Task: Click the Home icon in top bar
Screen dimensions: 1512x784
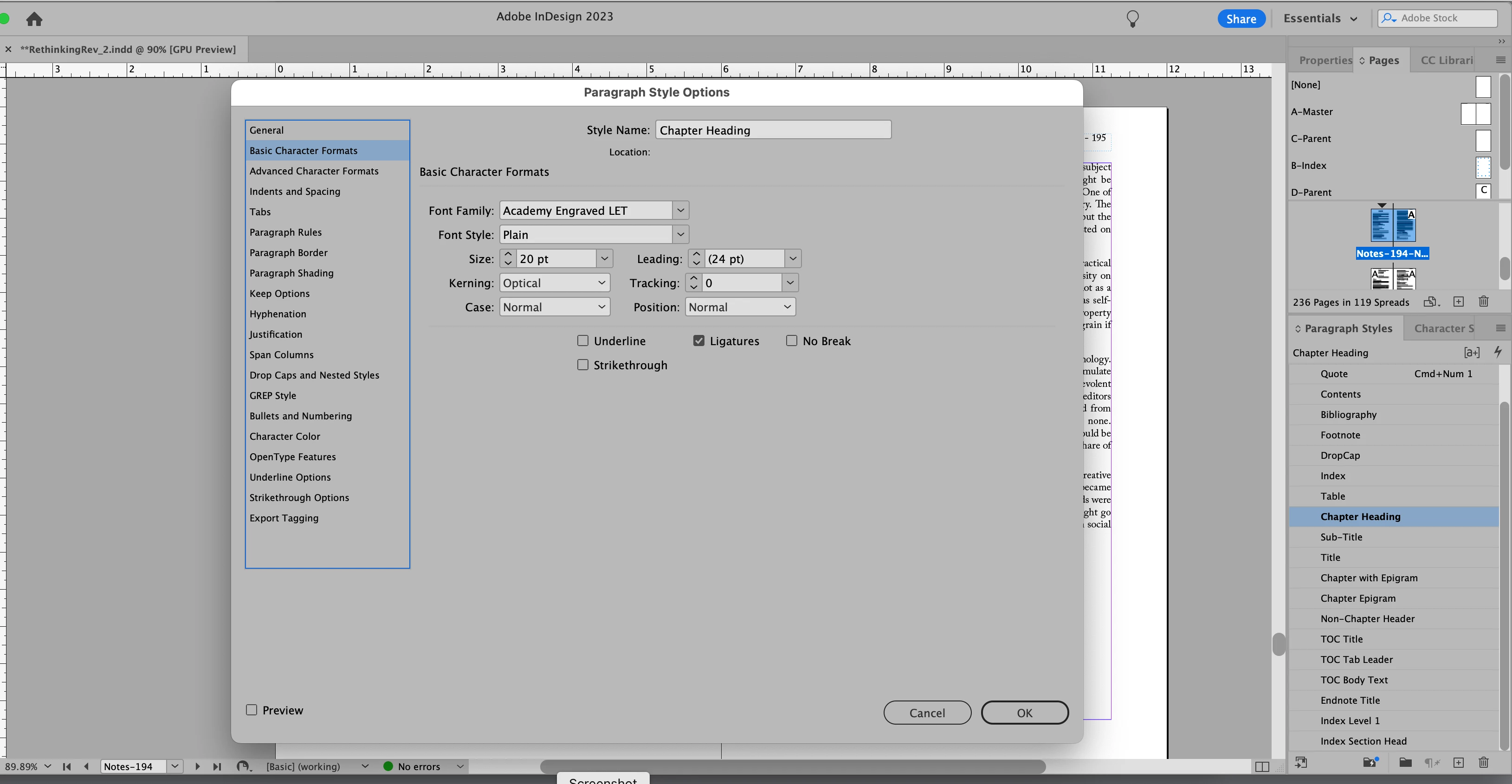Action: point(34,19)
